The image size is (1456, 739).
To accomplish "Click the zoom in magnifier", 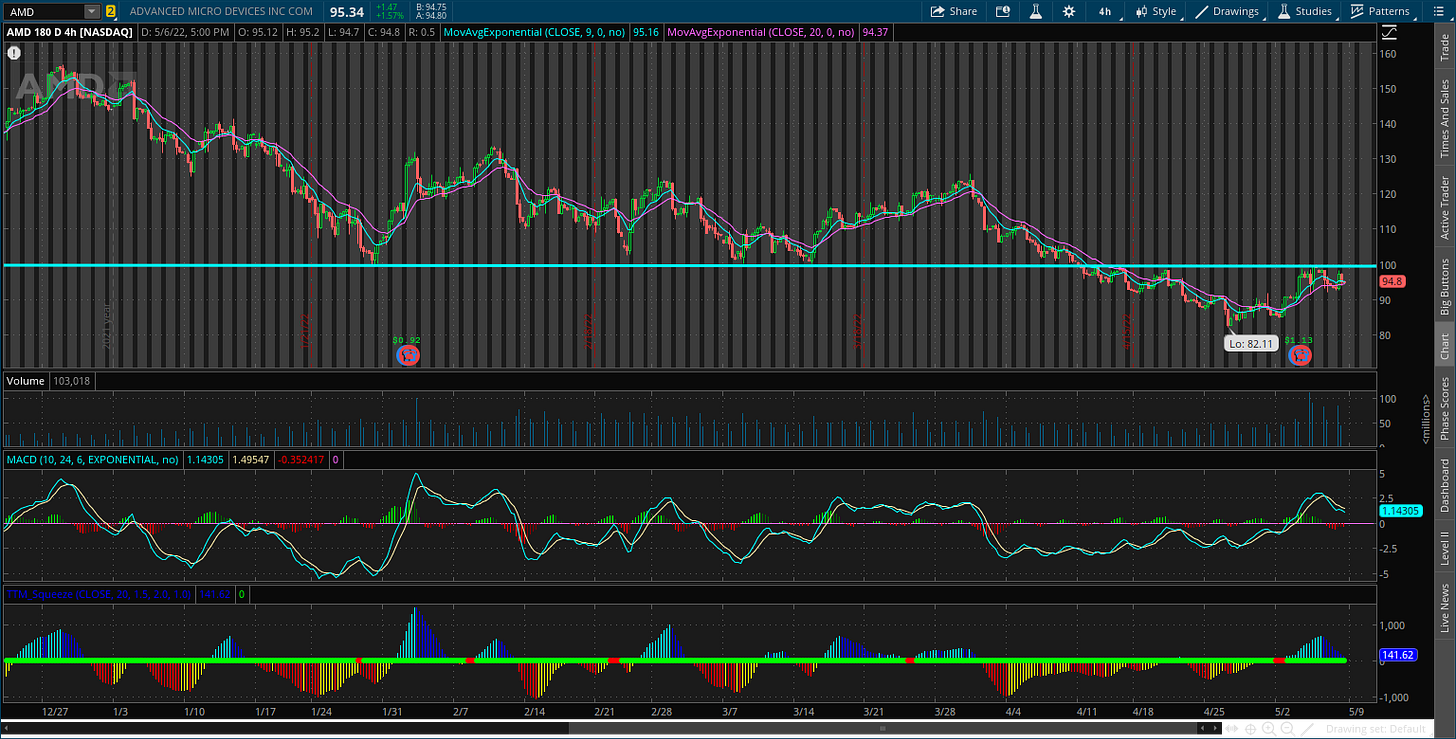I will (1269, 728).
